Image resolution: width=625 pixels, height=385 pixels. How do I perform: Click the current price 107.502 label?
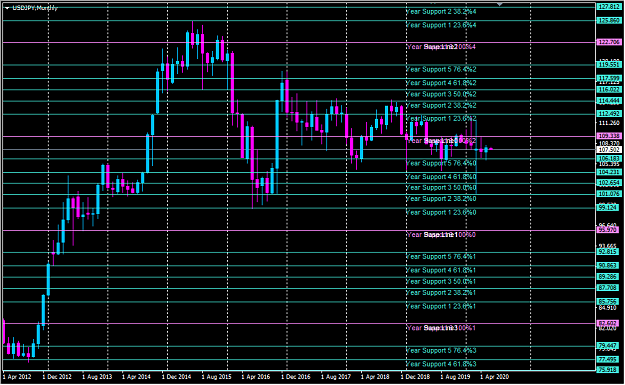tap(609, 150)
